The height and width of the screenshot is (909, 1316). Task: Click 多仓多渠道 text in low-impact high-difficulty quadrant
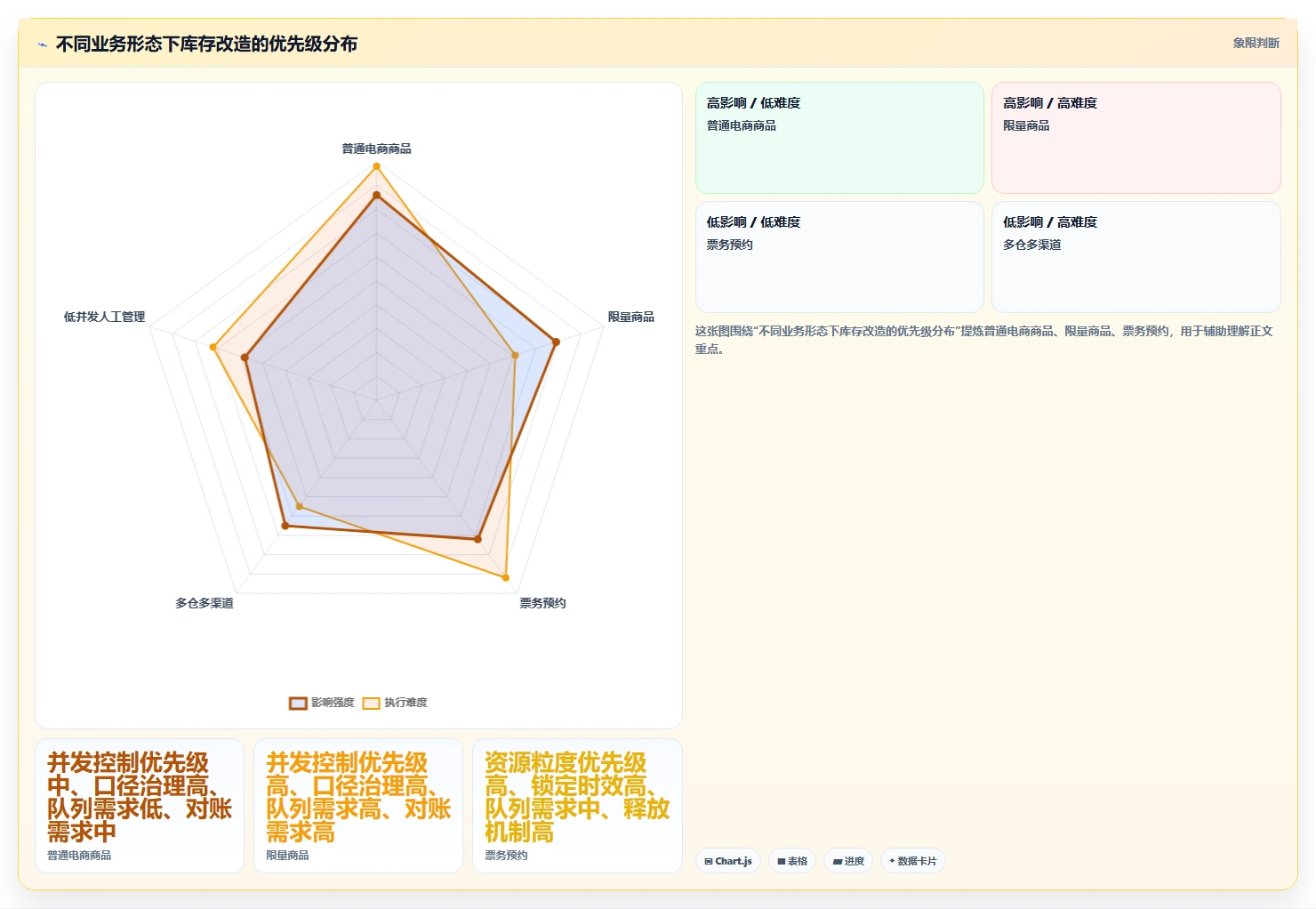pyautogui.click(x=1031, y=245)
